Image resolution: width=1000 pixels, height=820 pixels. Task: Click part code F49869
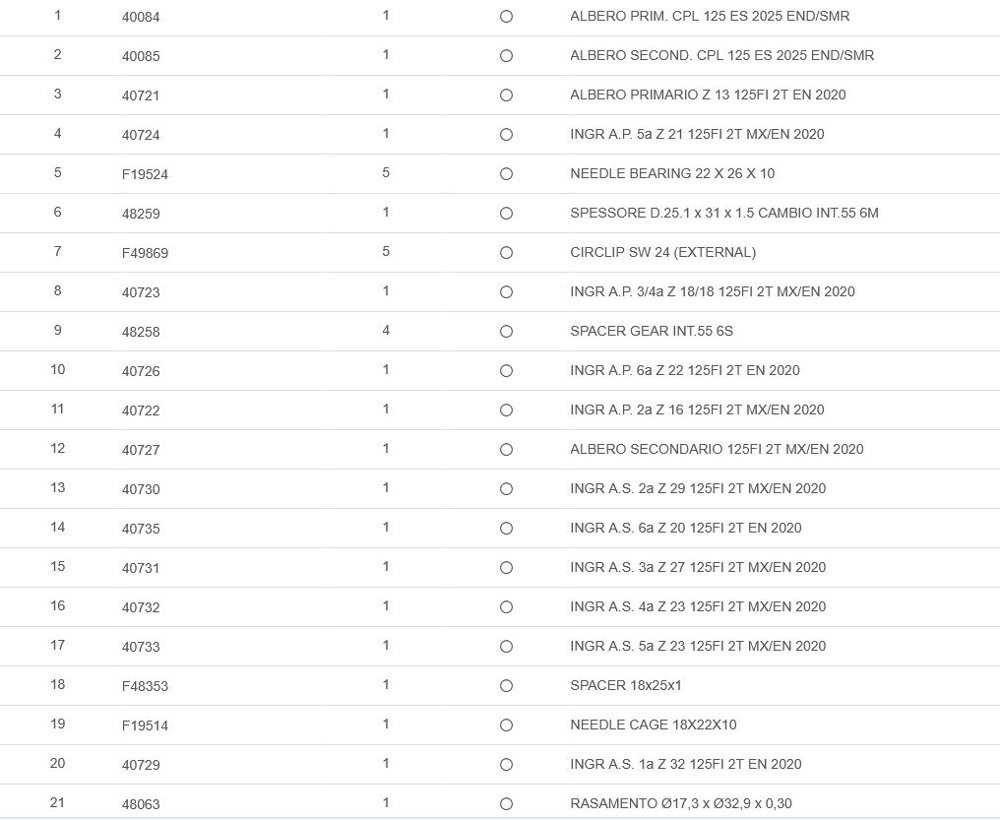[145, 253]
